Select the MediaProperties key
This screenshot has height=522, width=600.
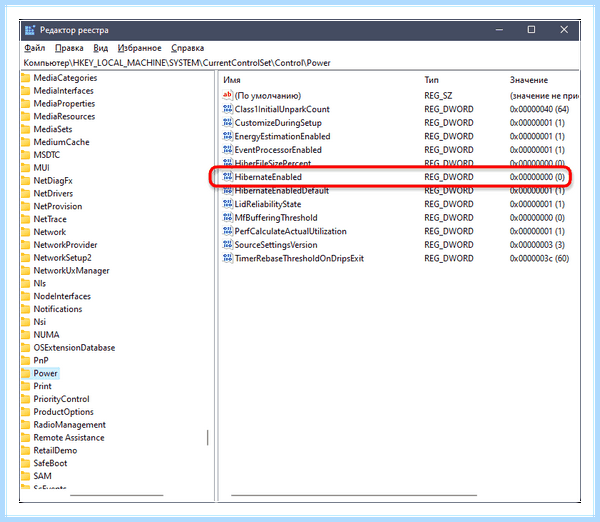pos(64,104)
